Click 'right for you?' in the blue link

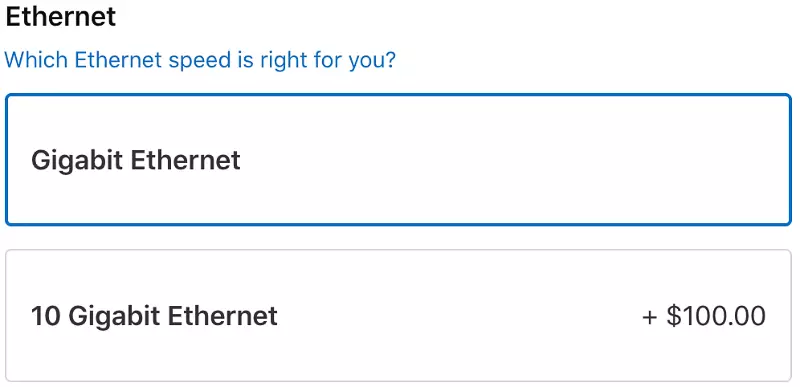click(328, 61)
